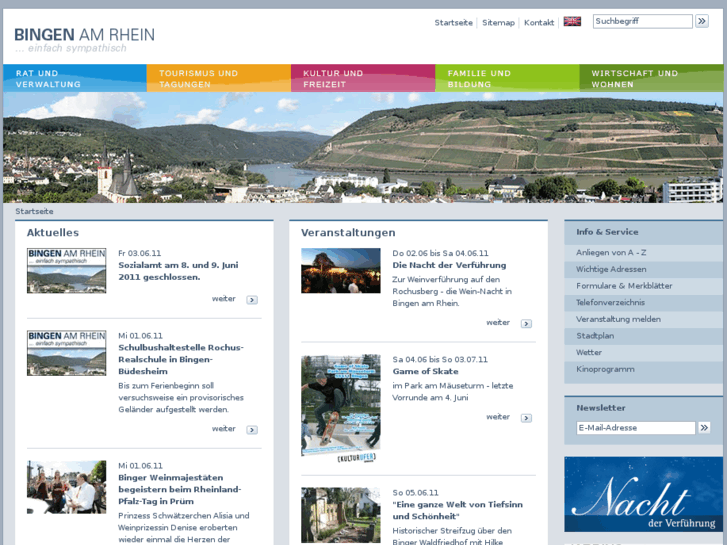Open Kultur und Freizeit menu
The width and height of the screenshot is (727, 545).
tap(363, 78)
